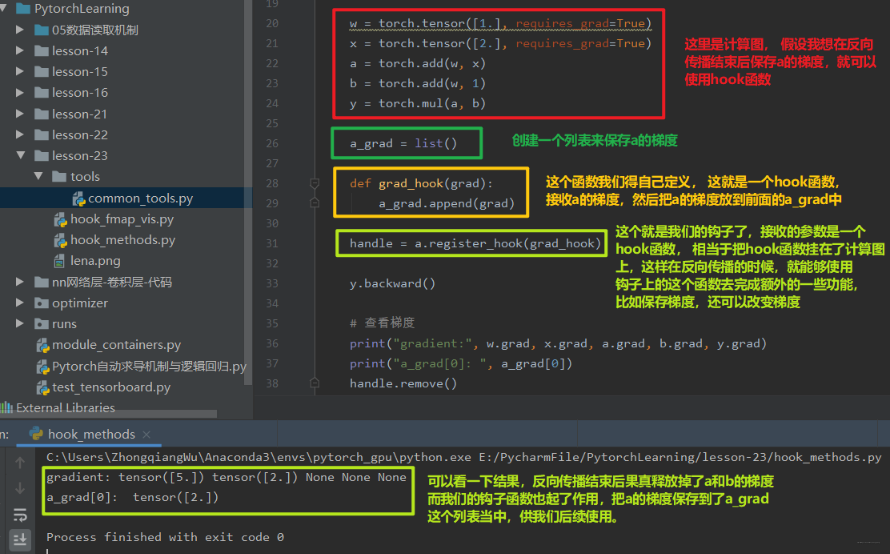Screen dimensions: 890x554
Task: Click the a_grad = list() code line
Action: coord(403,143)
